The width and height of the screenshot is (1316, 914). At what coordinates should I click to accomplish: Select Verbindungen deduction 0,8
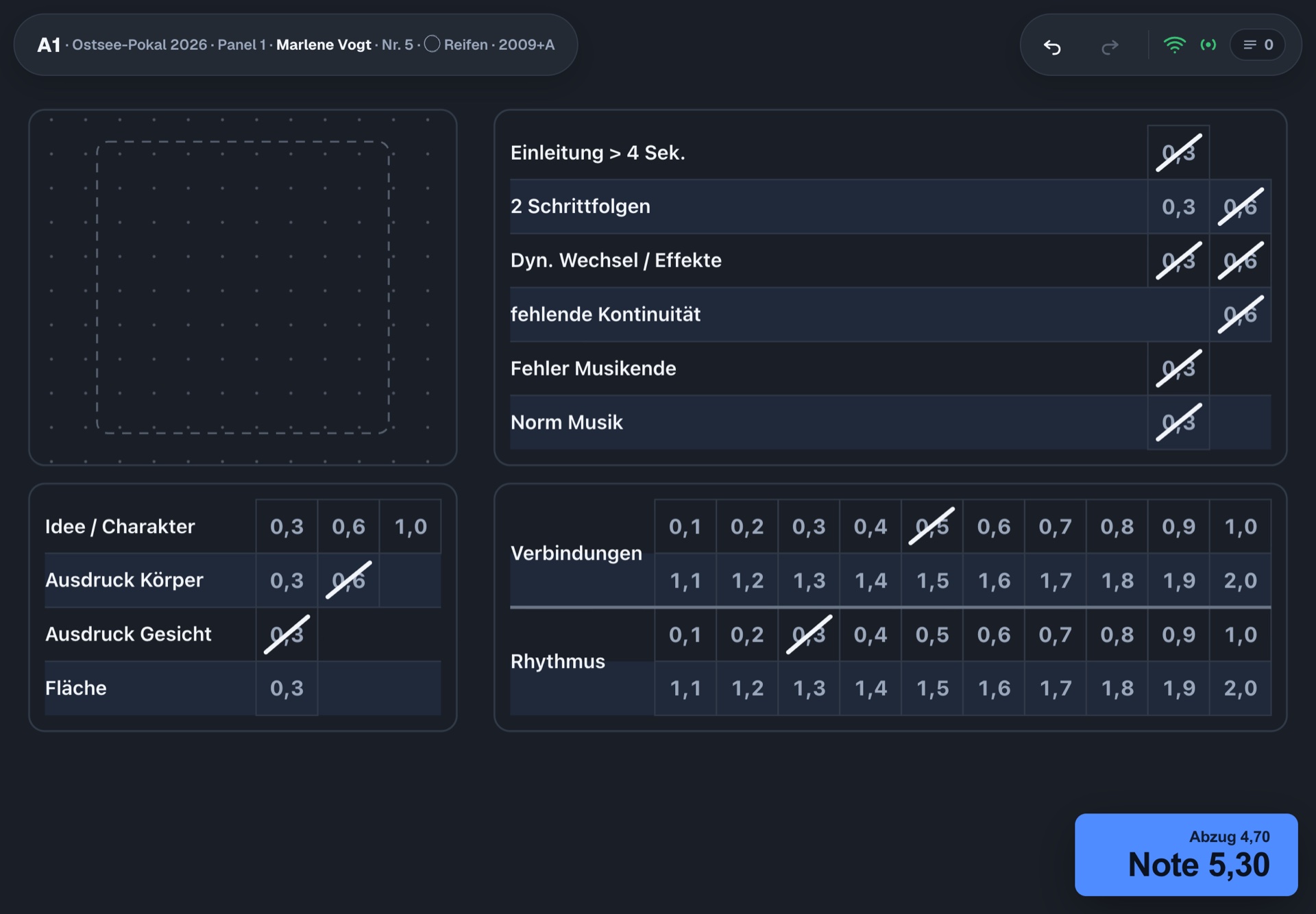pyautogui.click(x=1117, y=526)
